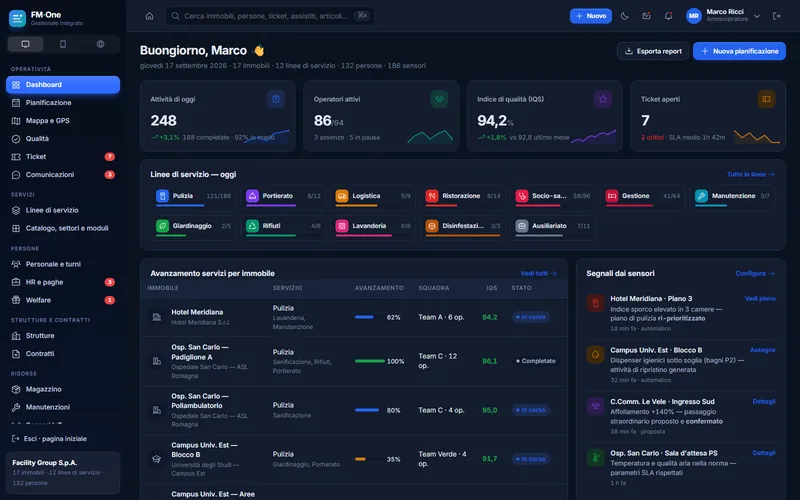Click the Personale e turni icon
800x500 pixels.
coord(16,264)
